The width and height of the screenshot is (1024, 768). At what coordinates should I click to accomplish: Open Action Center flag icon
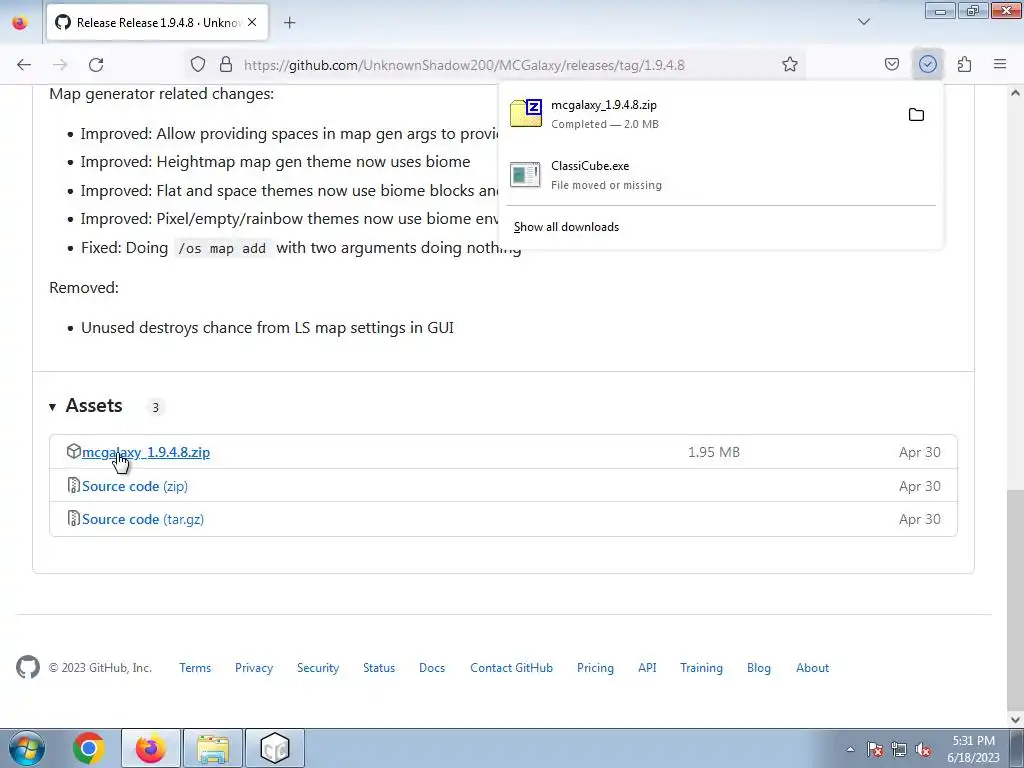(874, 749)
